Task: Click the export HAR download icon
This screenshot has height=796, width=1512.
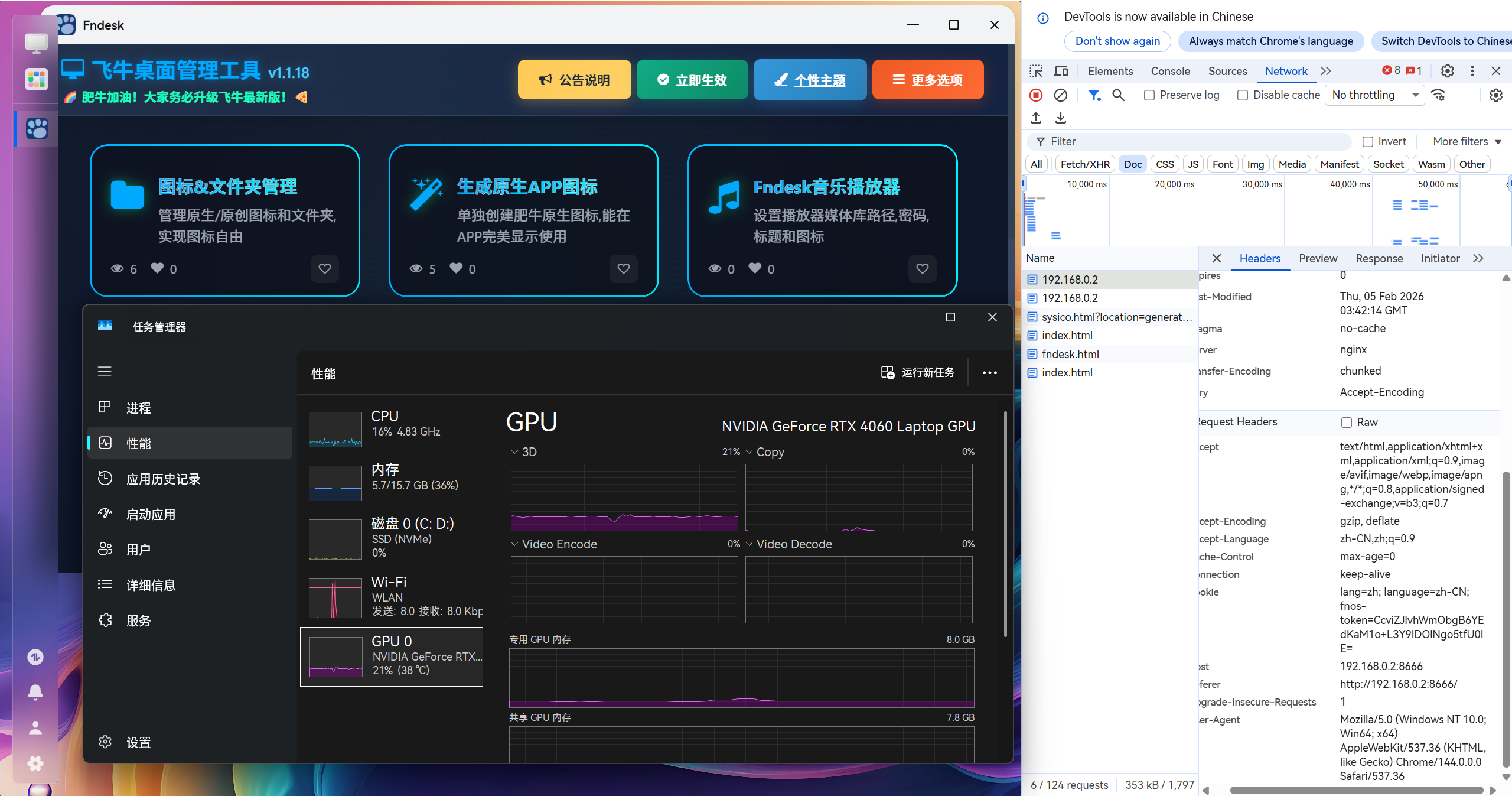Action: pos(1061,118)
